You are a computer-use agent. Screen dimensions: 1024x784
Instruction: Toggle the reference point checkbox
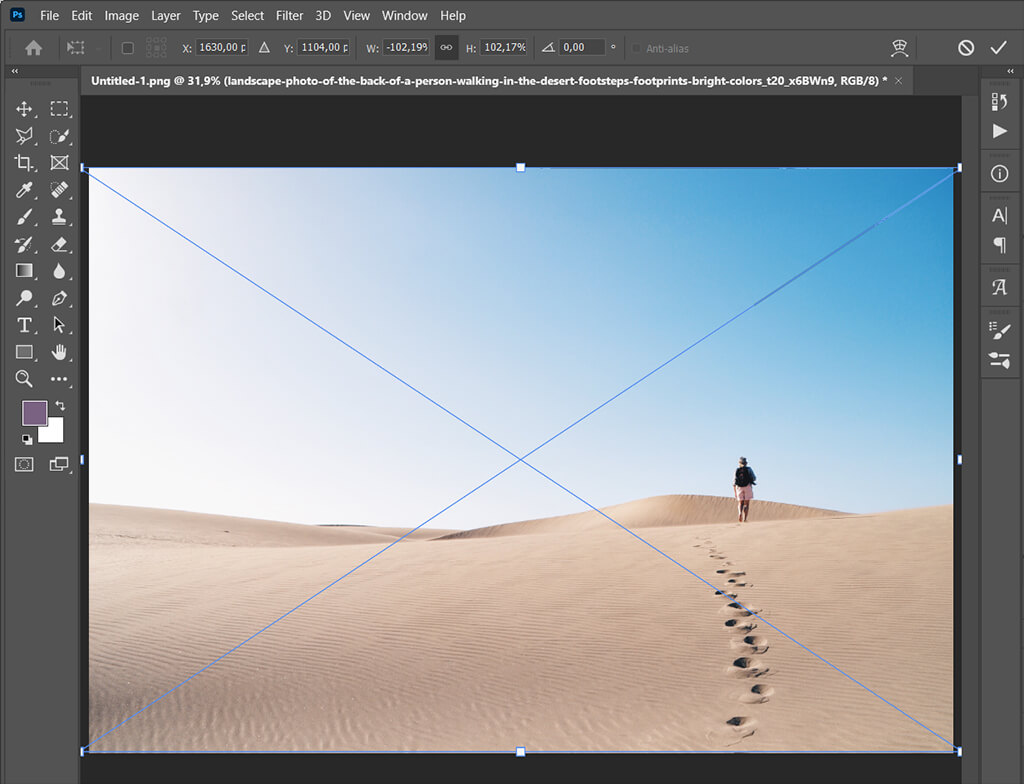pyautogui.click(x=128, y=48)
